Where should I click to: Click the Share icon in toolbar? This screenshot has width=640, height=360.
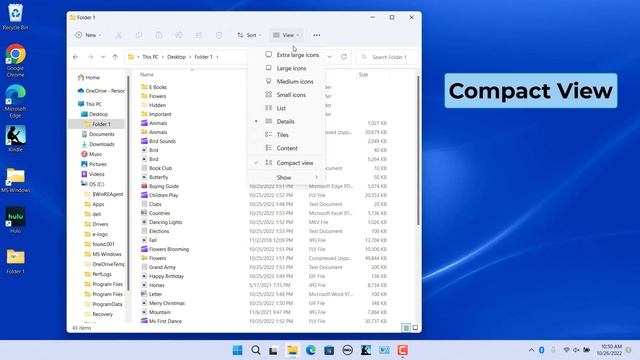tap(199, 36)
